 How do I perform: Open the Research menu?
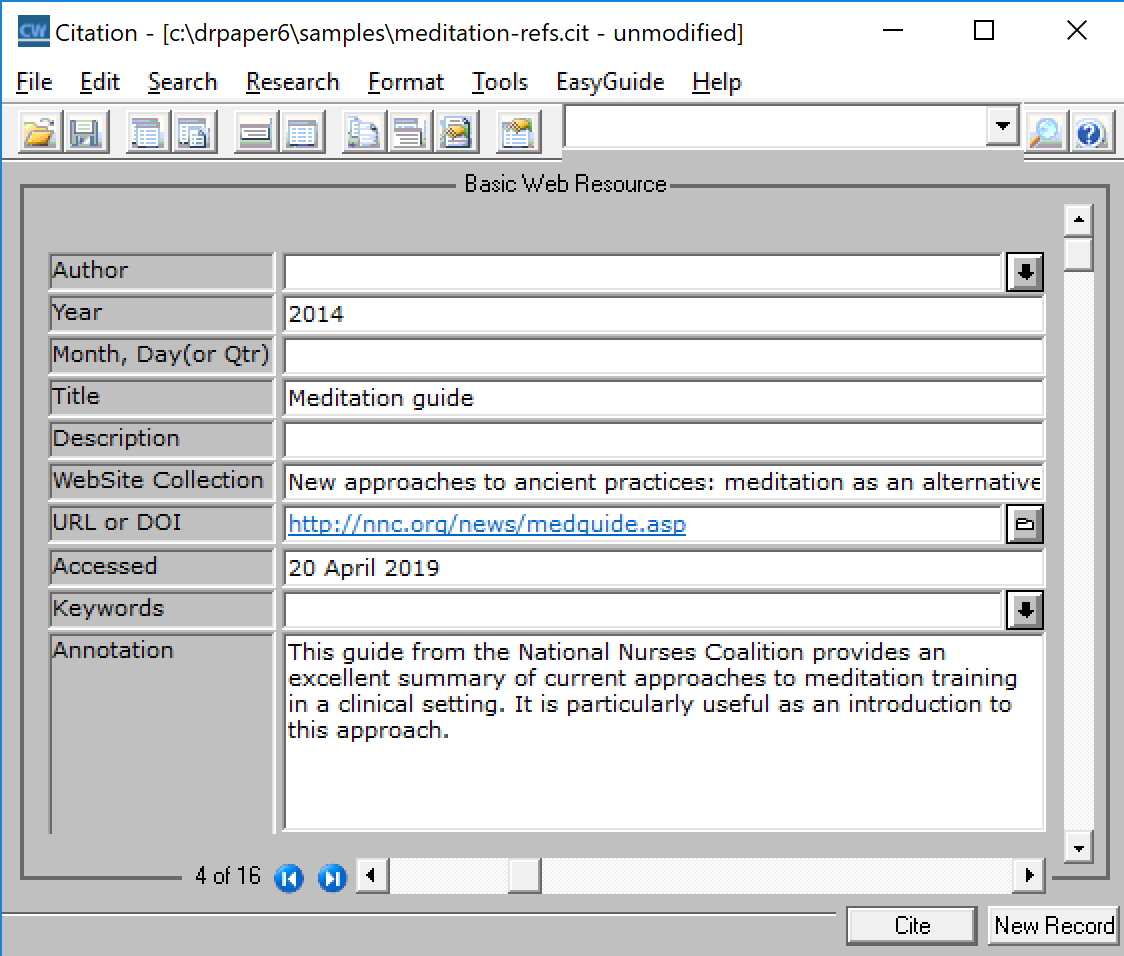(292, 82)
